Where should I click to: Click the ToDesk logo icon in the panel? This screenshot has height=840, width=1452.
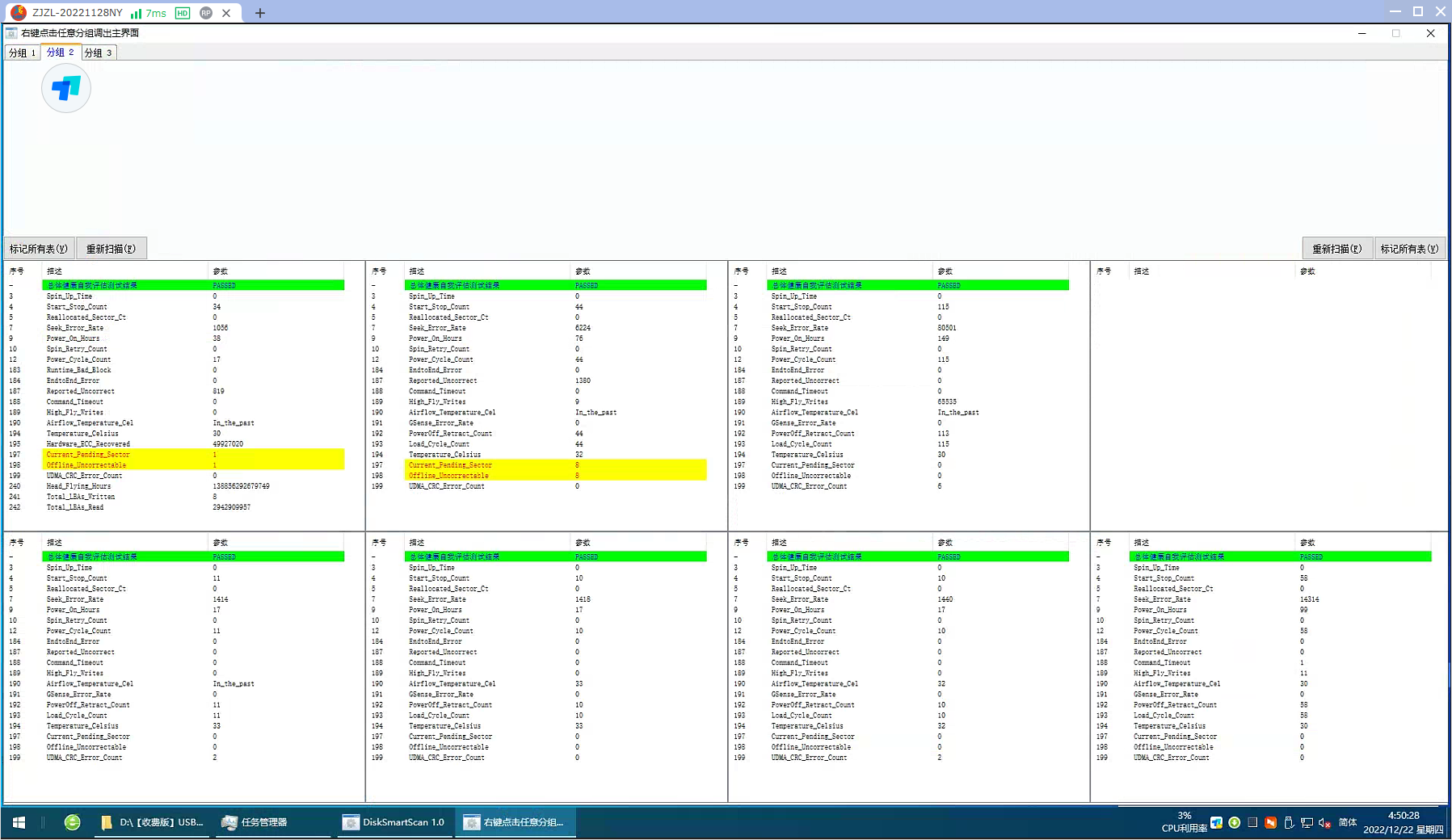point(66,88)
